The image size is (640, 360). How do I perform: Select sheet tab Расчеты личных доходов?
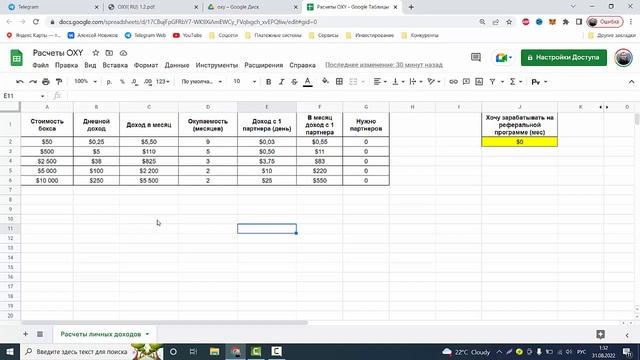coord(100,334)
